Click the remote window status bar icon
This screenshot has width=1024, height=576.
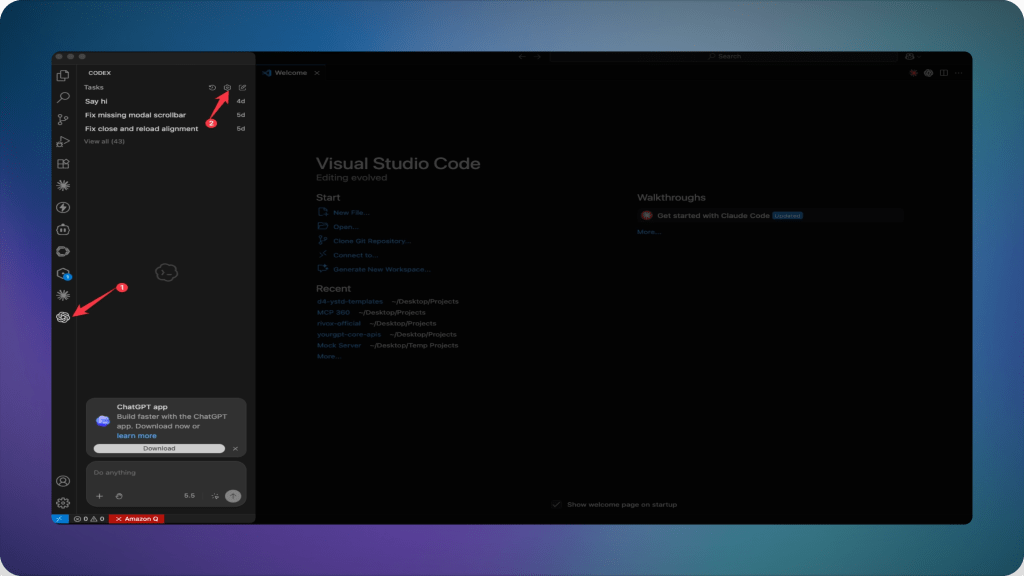click(x=60, y=519)
